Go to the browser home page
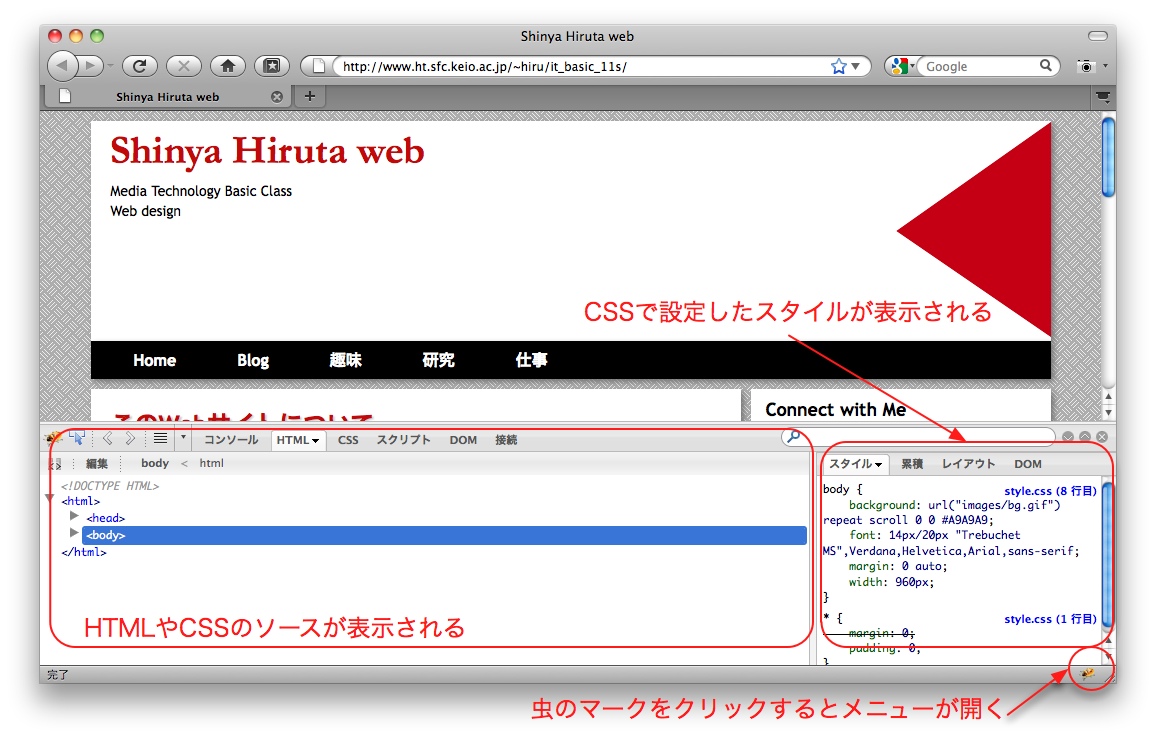 (228, 66)
